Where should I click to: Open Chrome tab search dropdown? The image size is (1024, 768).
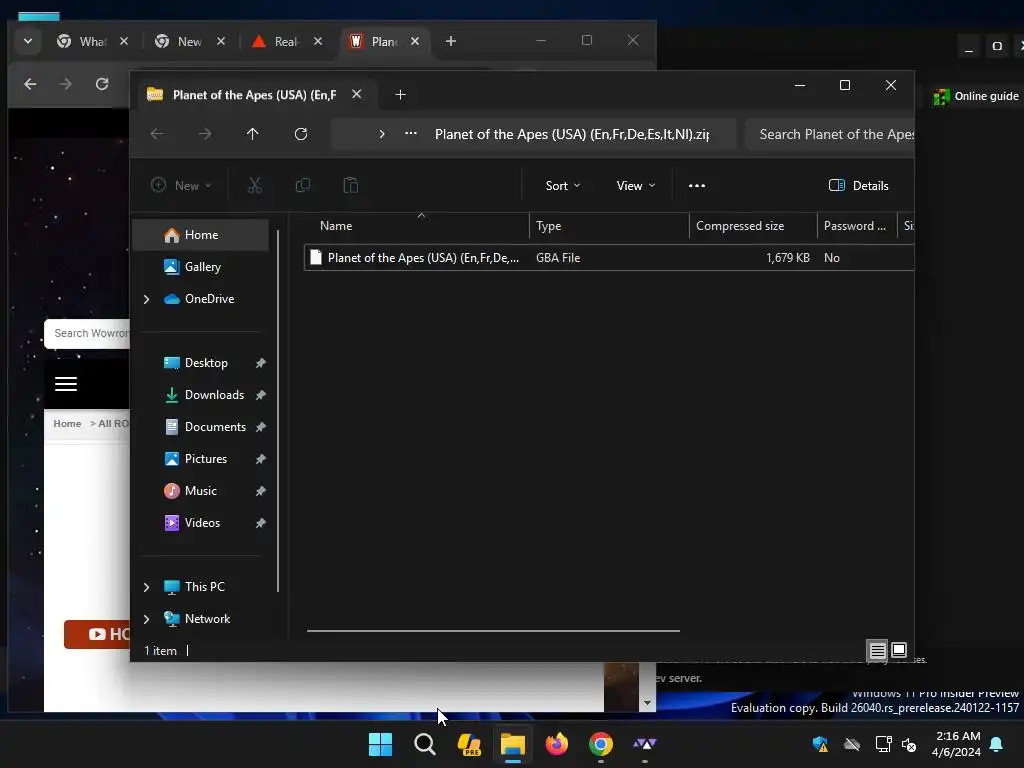[x=27, y=41]
